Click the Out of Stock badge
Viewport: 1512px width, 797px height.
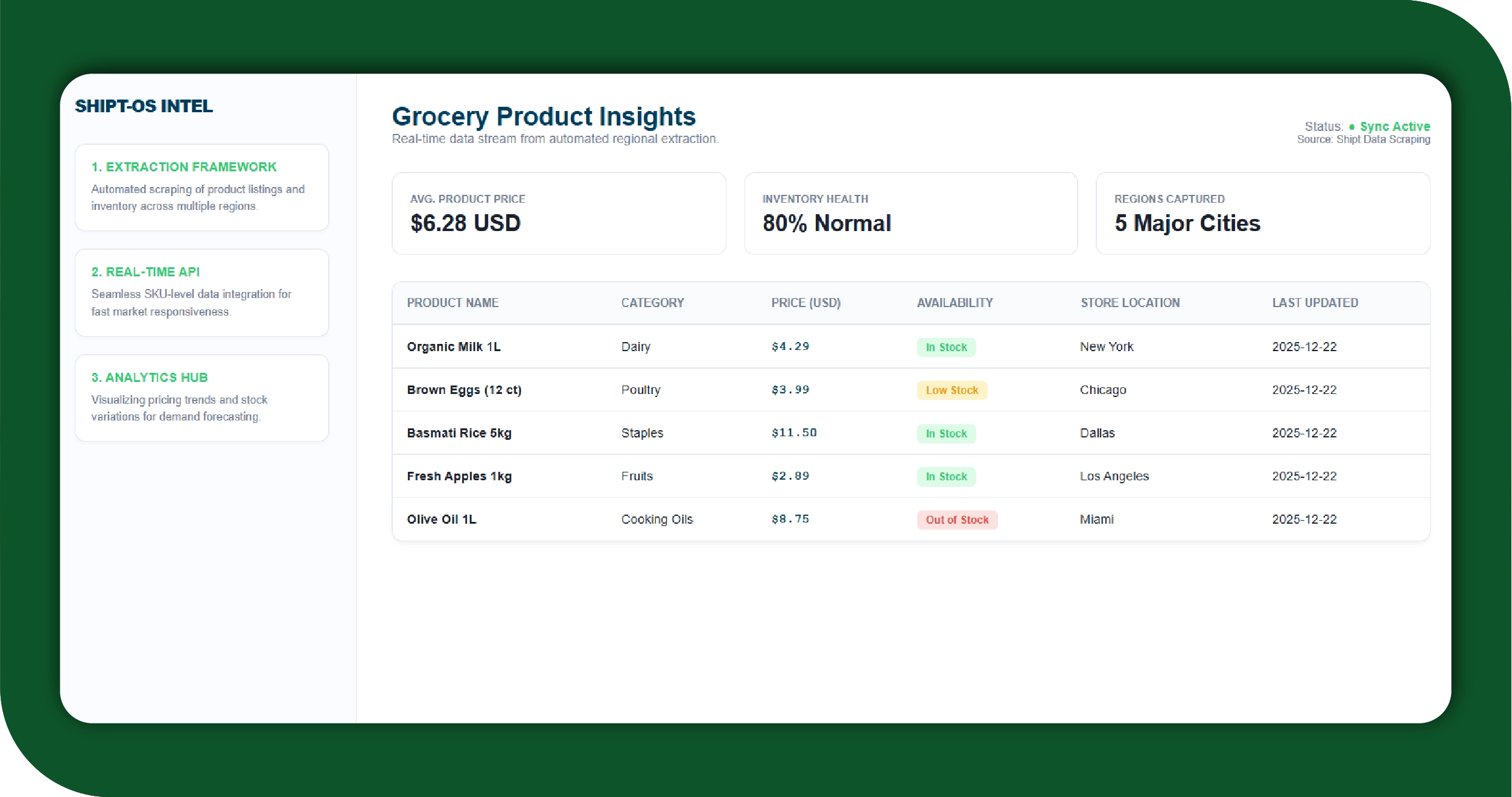(956, 520)
